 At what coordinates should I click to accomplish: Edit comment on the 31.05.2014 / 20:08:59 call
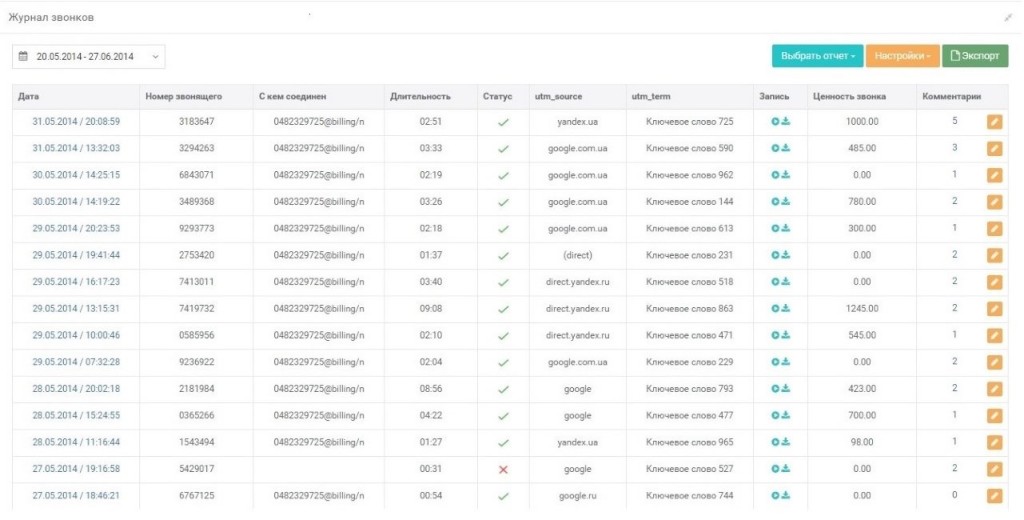(x=993, y=121)
